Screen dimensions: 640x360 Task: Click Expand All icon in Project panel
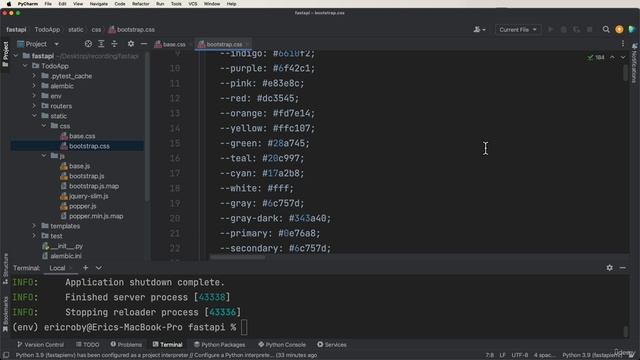(x=101, y=44)
